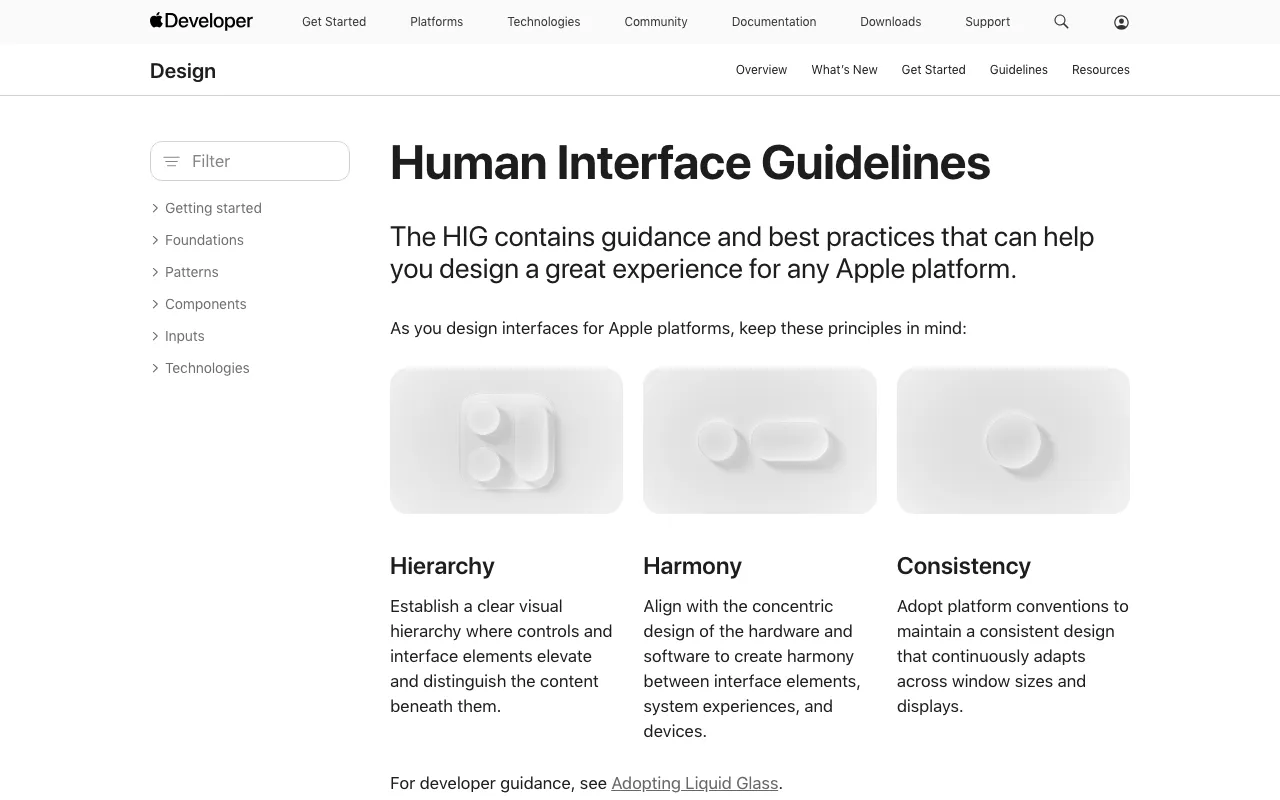Open the Support menu
1280x800 pixels.
(x=987, y=22)
